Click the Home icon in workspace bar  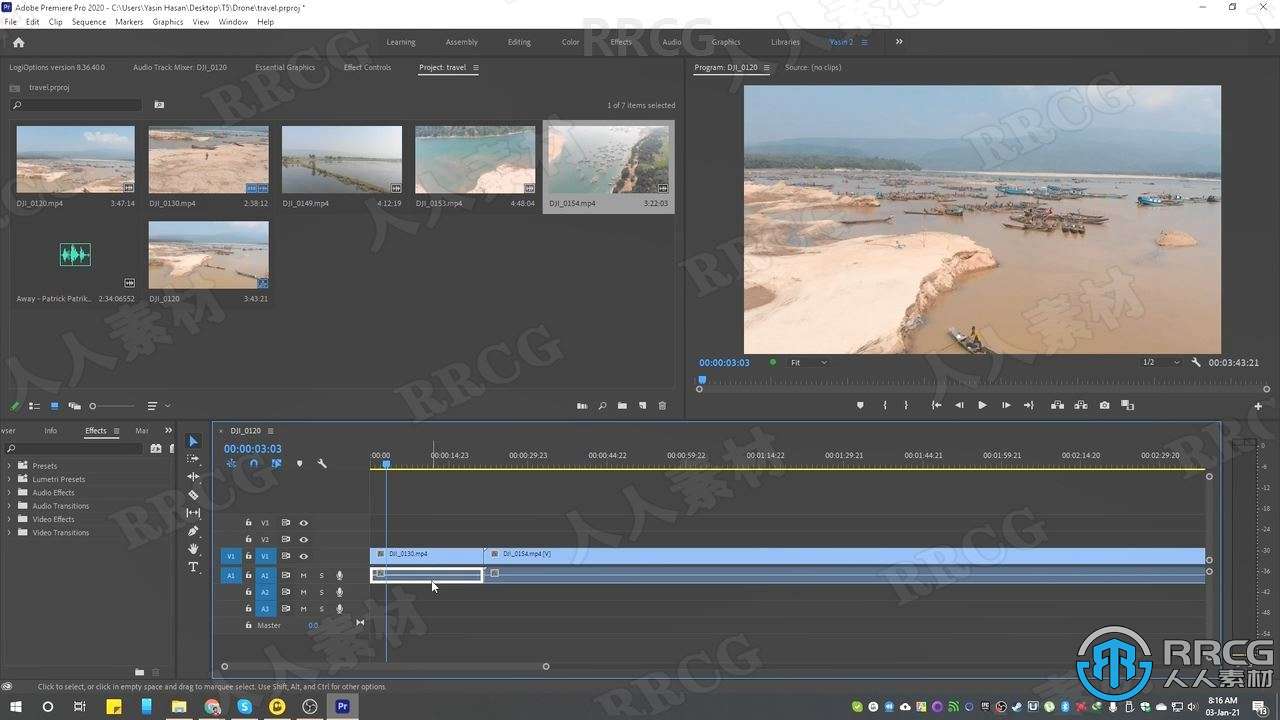(18, 42)
